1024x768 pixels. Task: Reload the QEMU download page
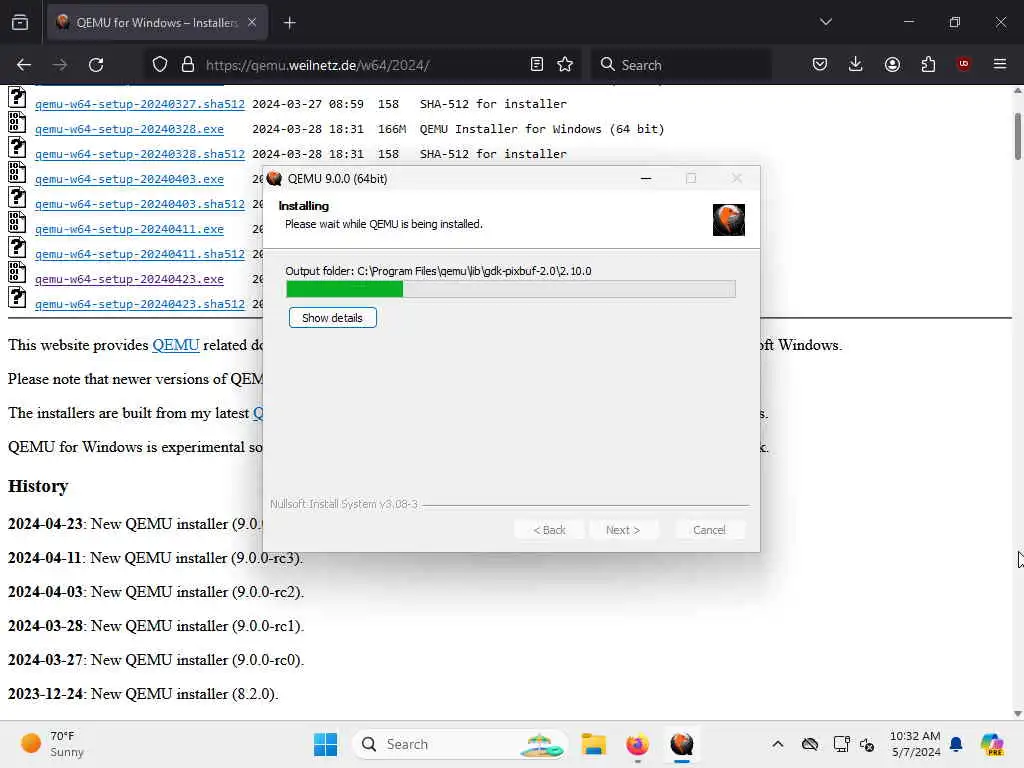[x=96, y=65]
